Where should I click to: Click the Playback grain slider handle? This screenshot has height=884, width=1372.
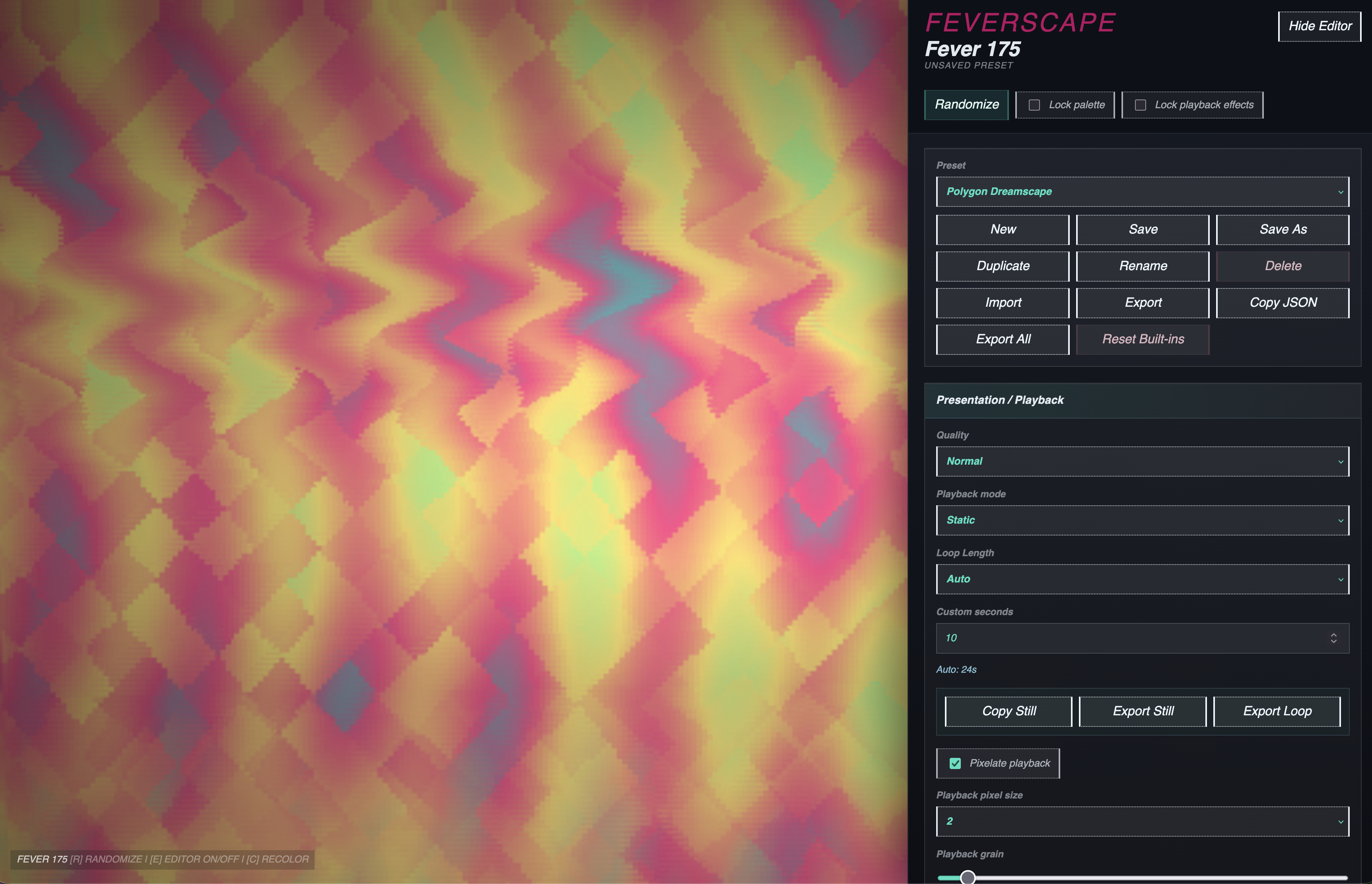click(968, 877)
